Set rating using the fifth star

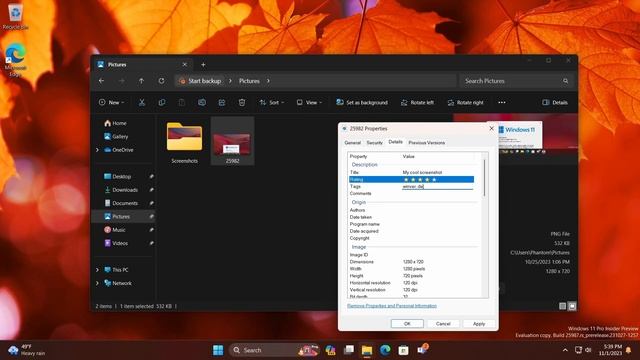point(434,180)
